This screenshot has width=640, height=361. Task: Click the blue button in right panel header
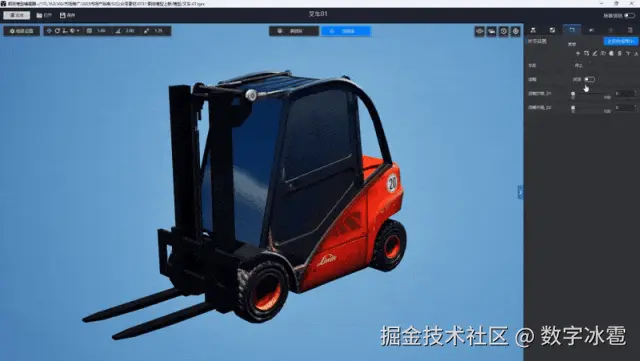(621, 41)
